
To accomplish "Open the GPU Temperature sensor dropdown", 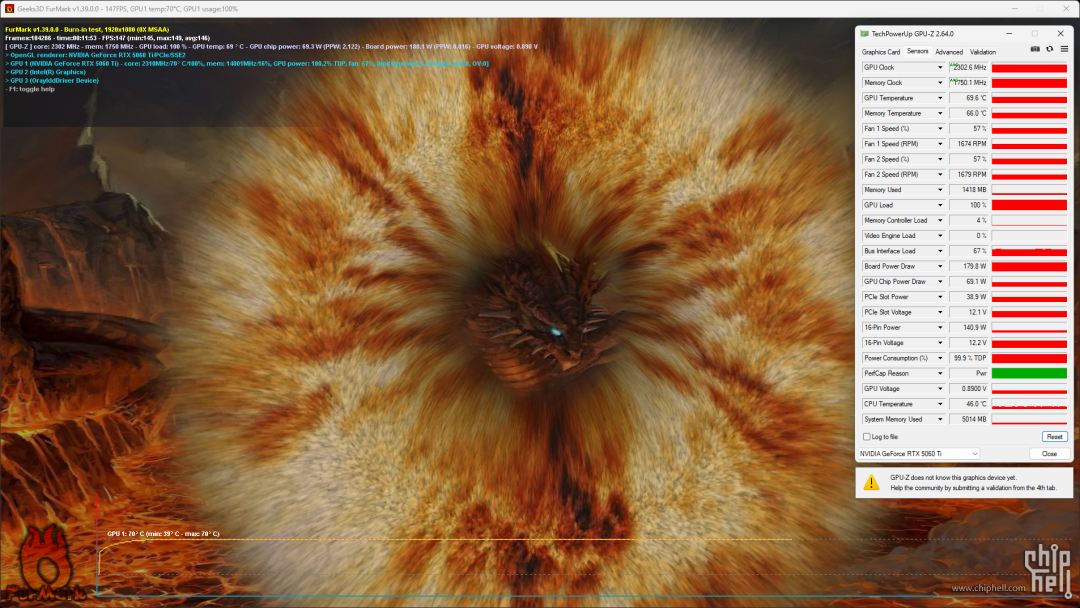I will 939,98.
